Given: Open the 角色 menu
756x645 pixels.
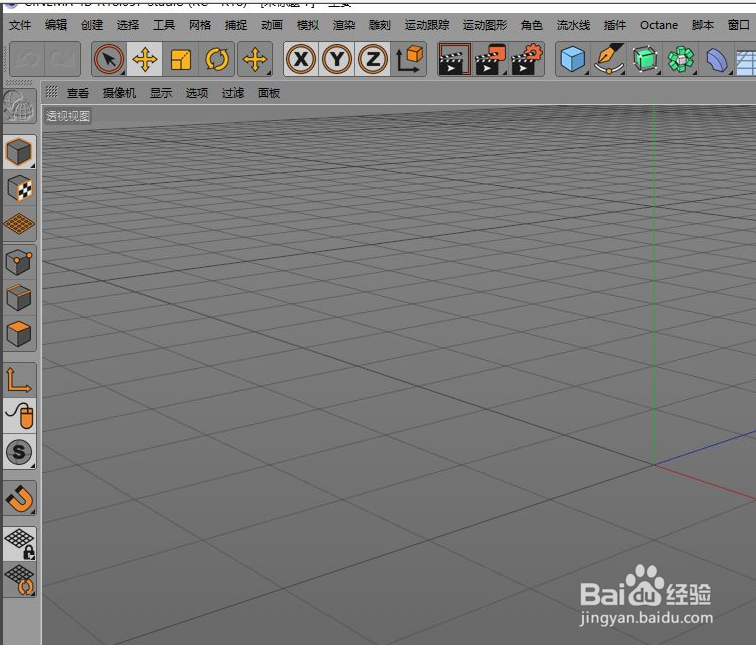Looking at the screenshot, I should coord(532,25).
